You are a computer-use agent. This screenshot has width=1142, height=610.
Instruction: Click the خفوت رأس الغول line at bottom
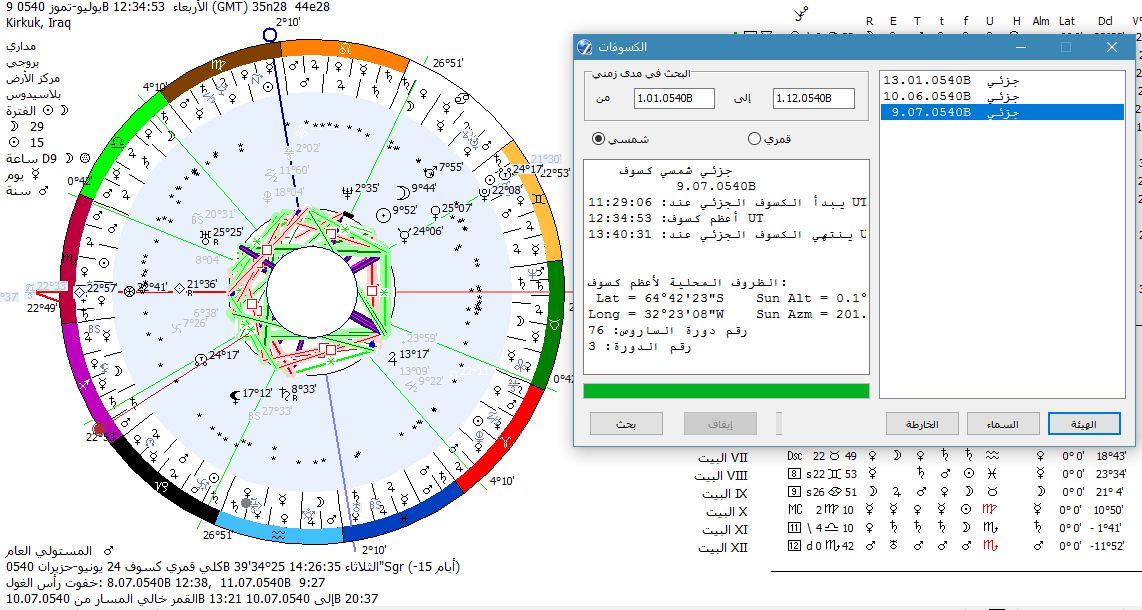coord(165,582)
